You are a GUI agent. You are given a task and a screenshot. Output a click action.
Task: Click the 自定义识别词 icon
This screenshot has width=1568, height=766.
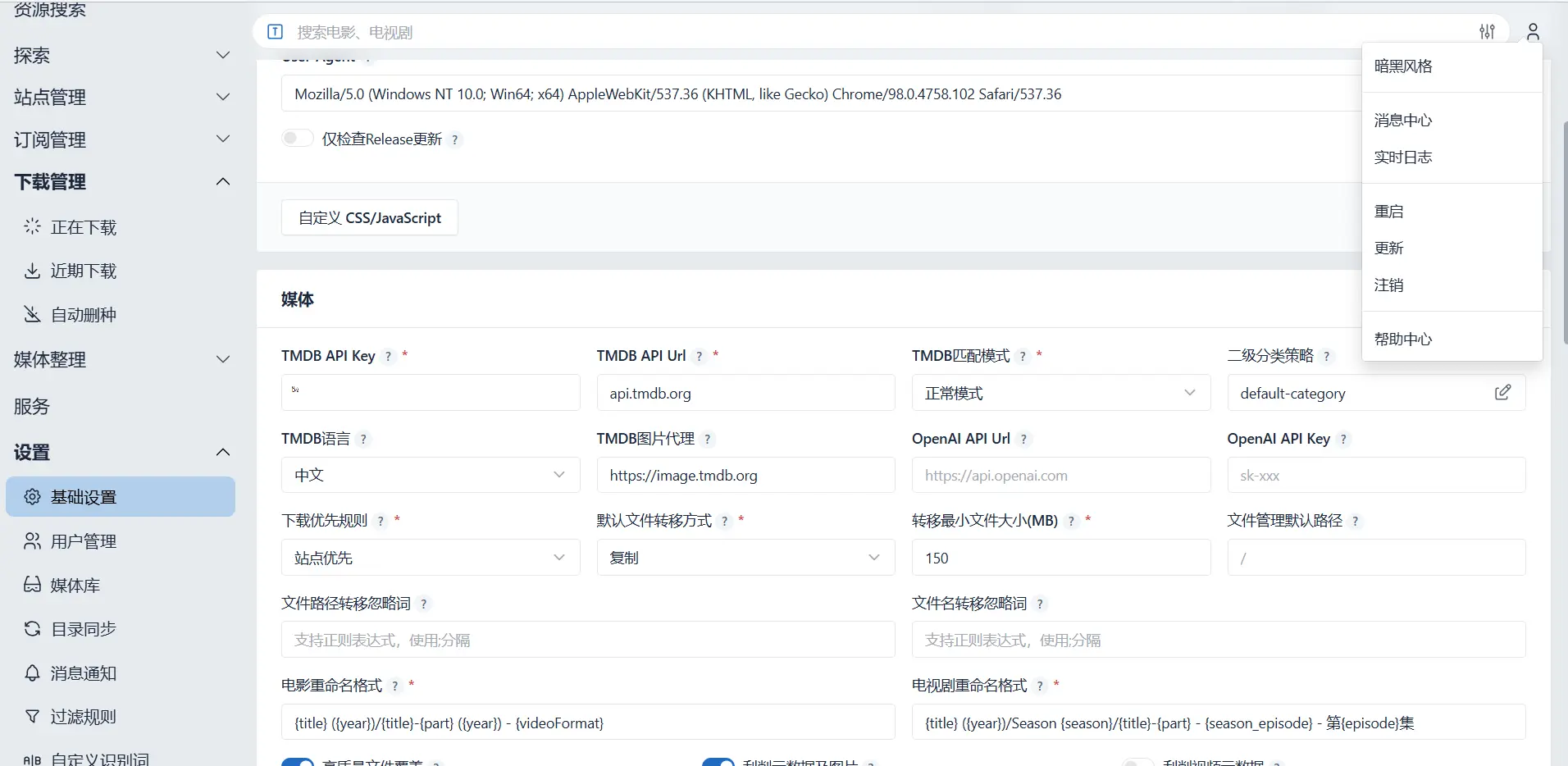[x=32, y=759]
